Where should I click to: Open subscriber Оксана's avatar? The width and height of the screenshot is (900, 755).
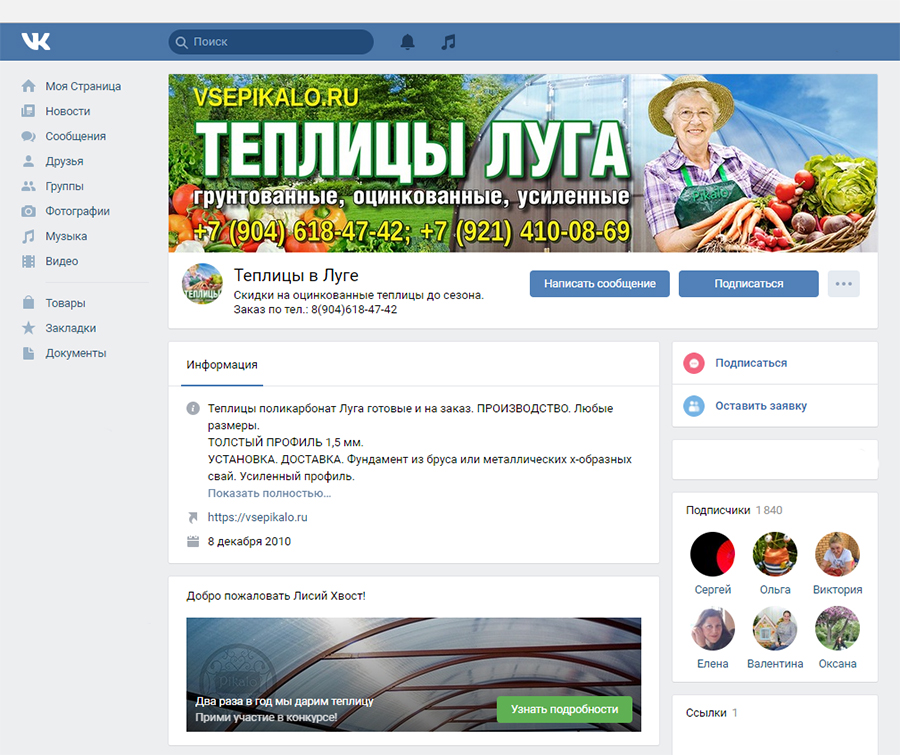click(x=837, y=629)
